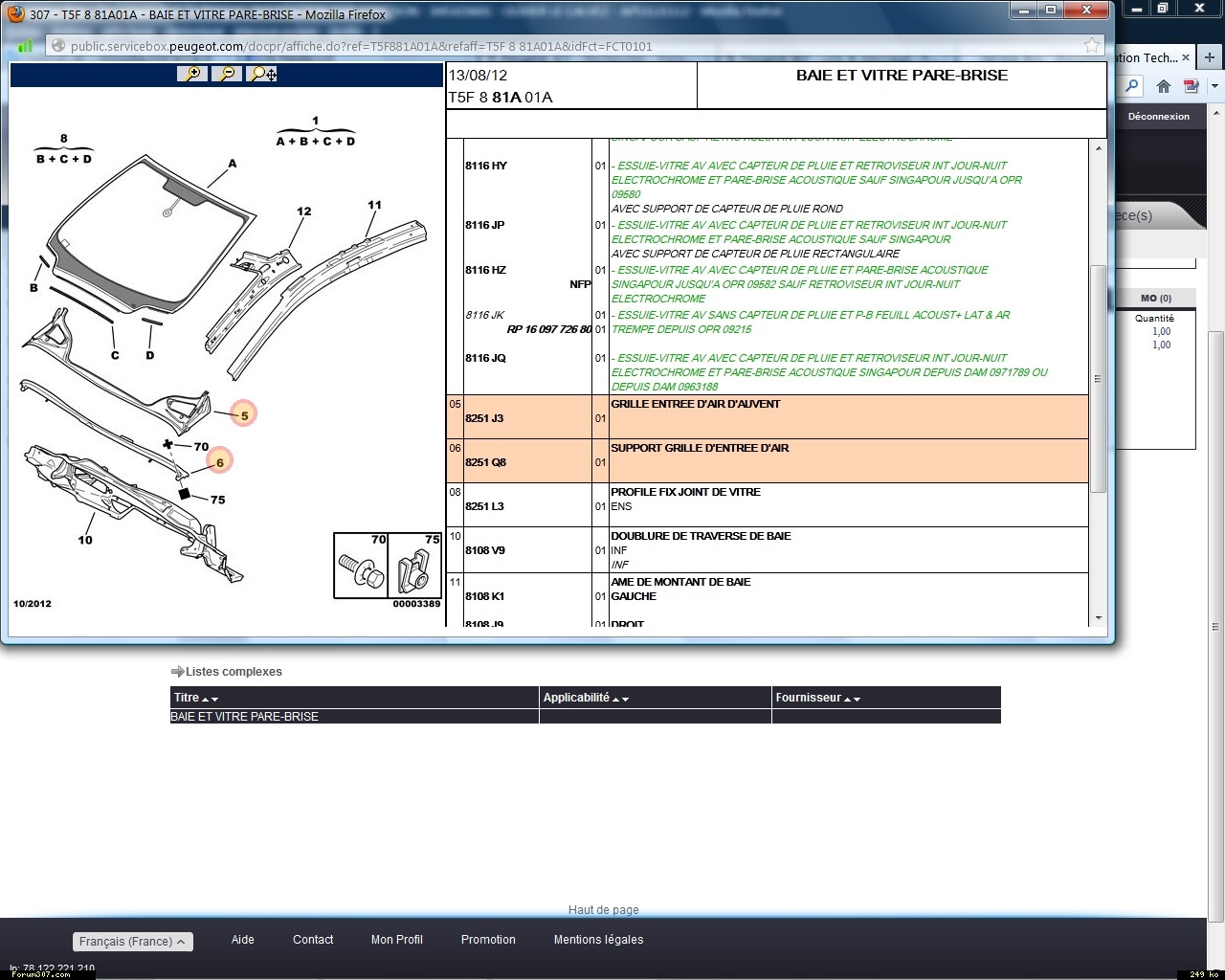Open the new tab plus button

click(1209, 57)
